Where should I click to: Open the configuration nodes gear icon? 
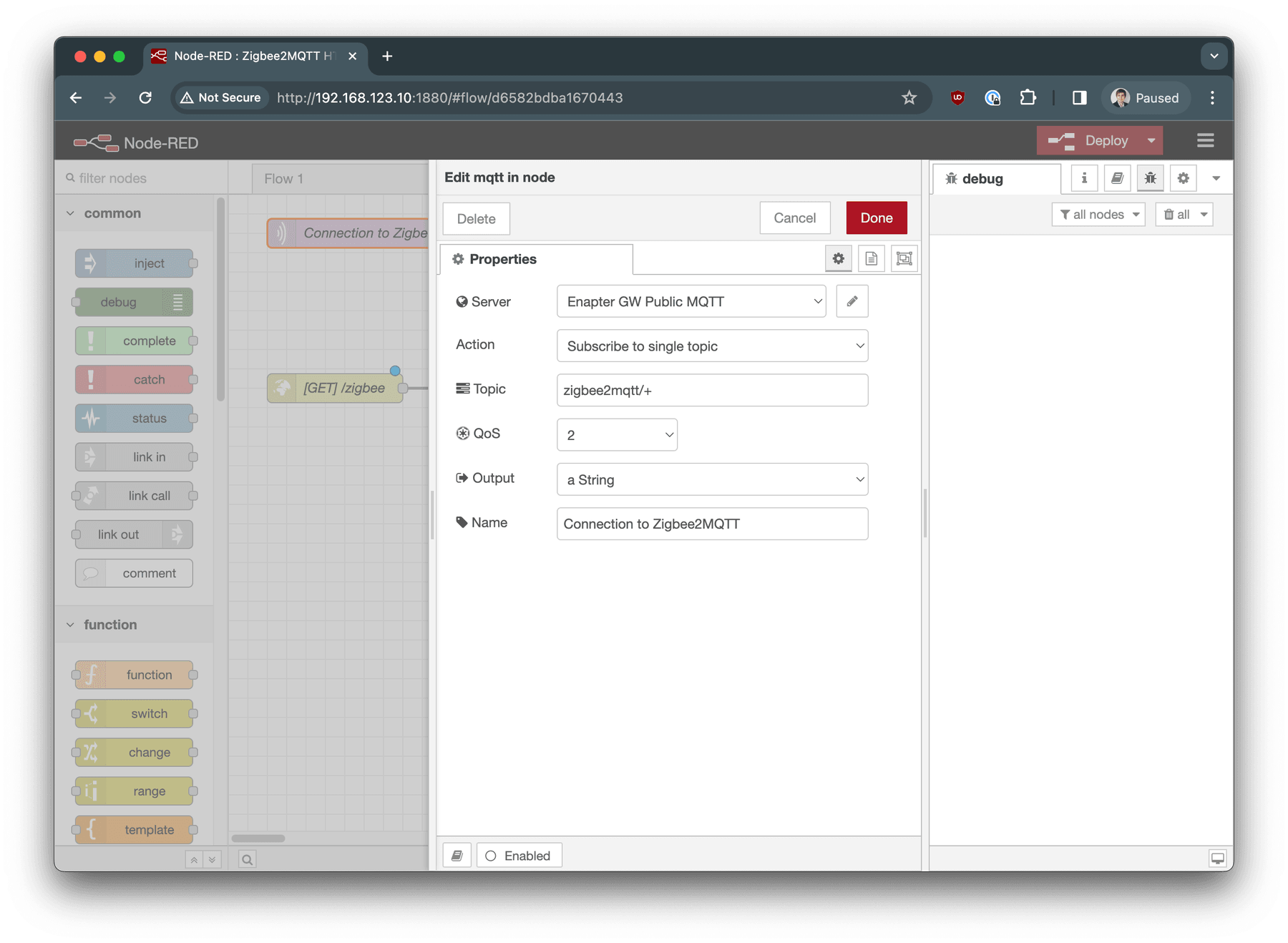pyautogui.click(x=1184, y=178)
